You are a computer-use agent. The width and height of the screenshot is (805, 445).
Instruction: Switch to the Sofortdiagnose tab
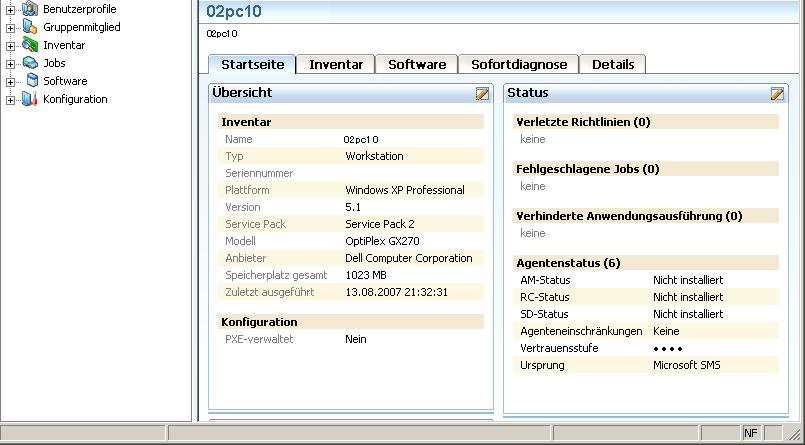519,64
